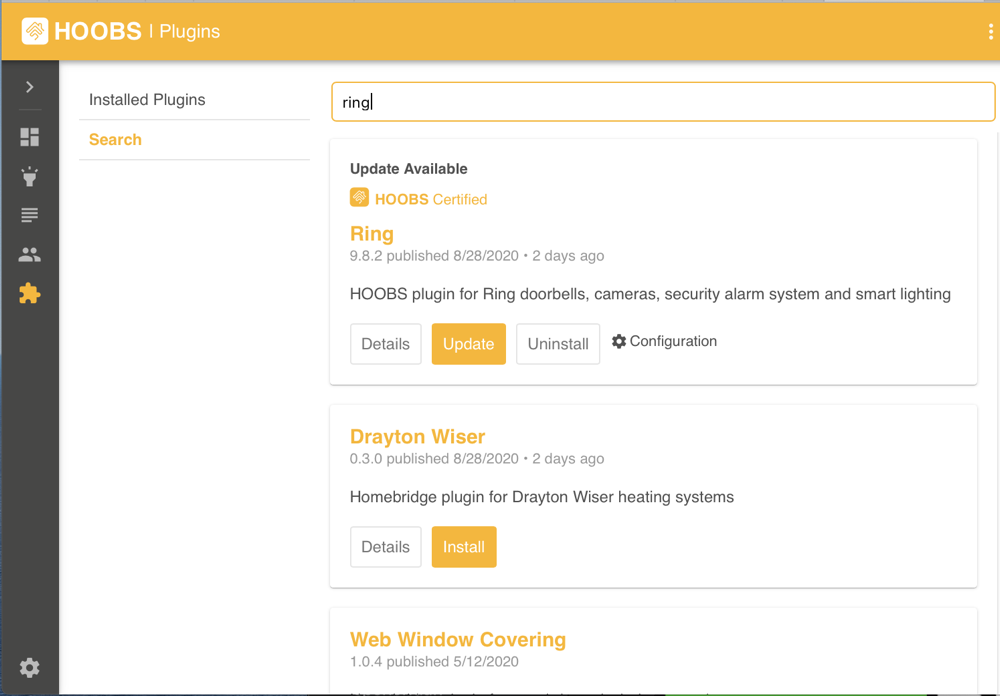1000x696 pixels.
Task: Open the Users icon in sidebar
Action: click(30, 255)
